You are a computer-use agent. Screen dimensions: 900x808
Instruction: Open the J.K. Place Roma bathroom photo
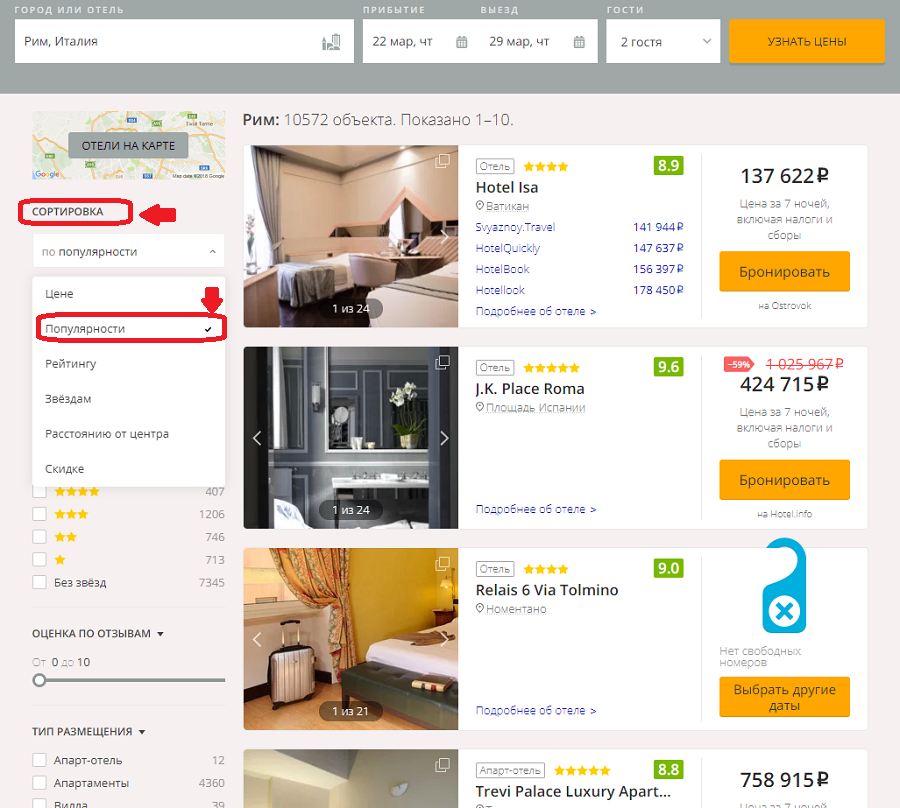point(351,438)
